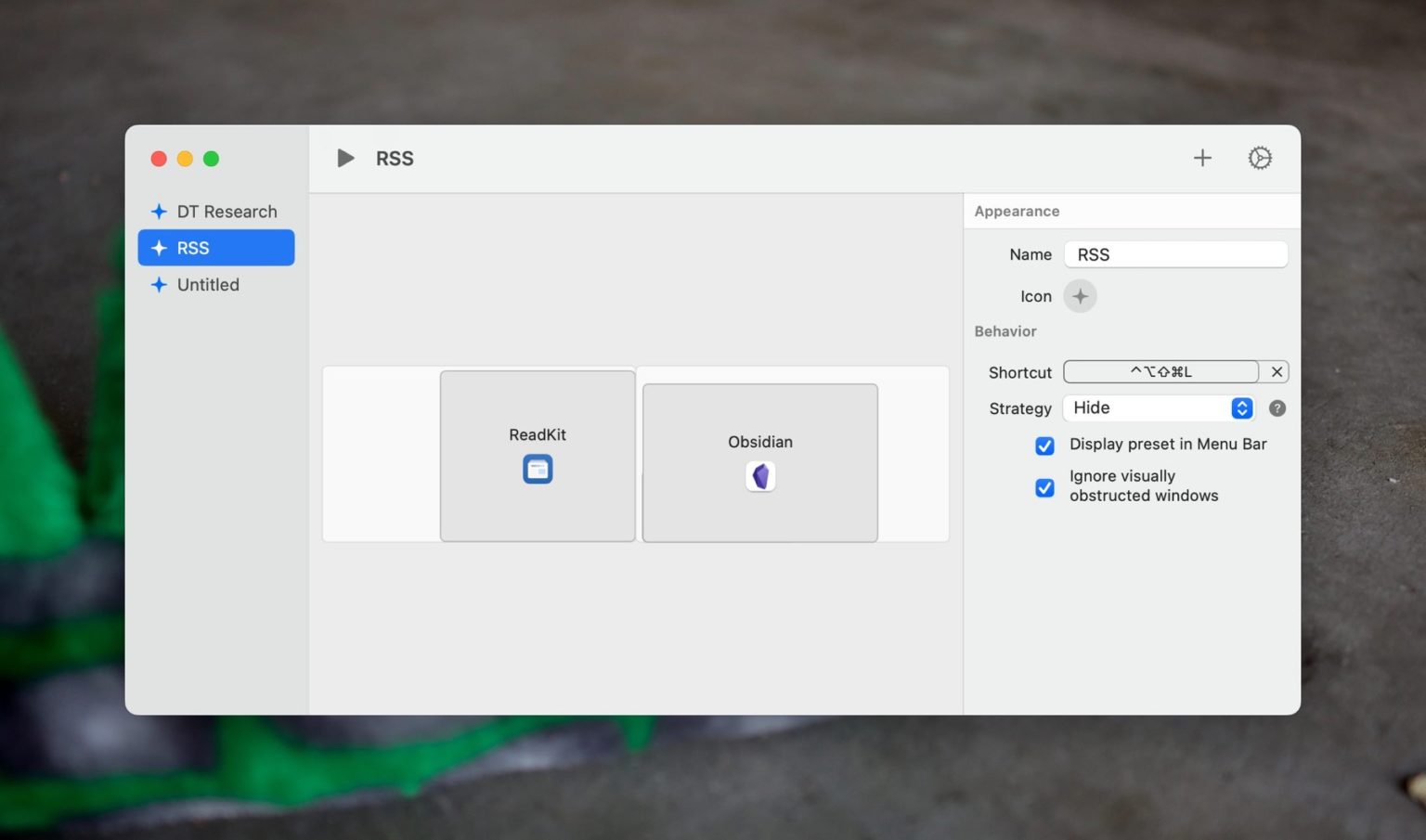1426x840 pixels.
Task: Click the Shortcut recorder field
Action: coord(1160,371)
